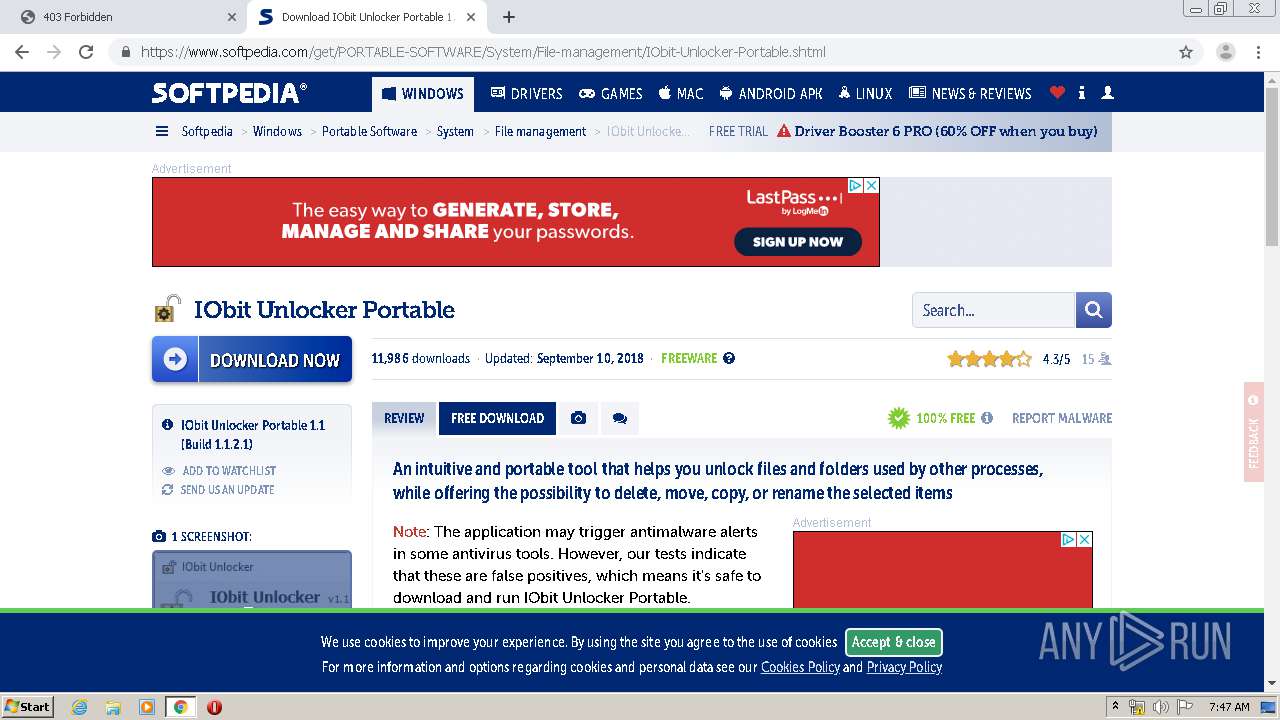
Task: Open Chrome three-dot menu
Action: click(x=1256, y=52)
